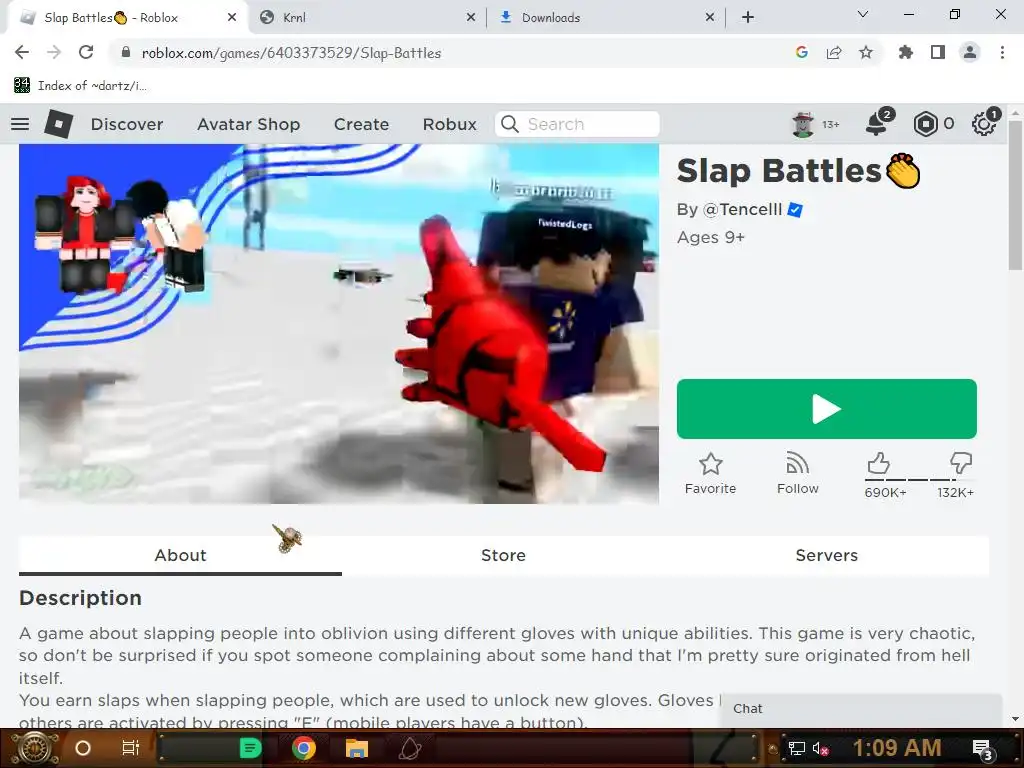The width and height of the screenshot is (1024, 768).
Task: Bookmark this page with star
Action: (866, 52)
